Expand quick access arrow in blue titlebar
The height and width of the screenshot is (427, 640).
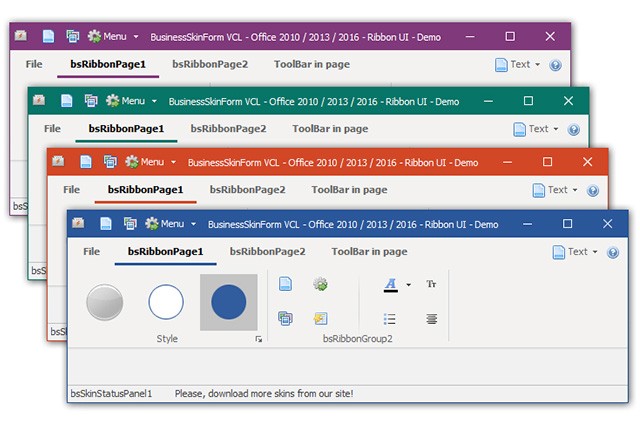click(x=193, y=224)
